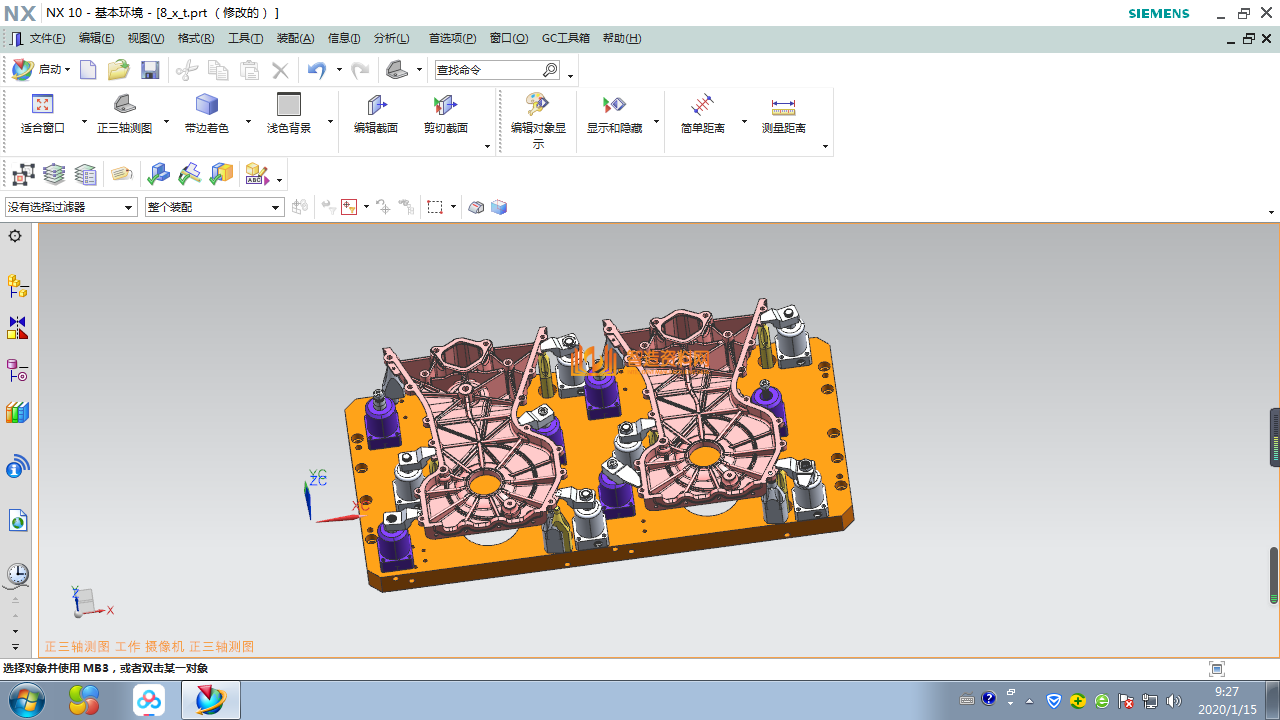1280x720 pixels.
Task: Select the Trimetric view (正三轴测图) icon
Action: pyautogui.click(x=124, y=105)
